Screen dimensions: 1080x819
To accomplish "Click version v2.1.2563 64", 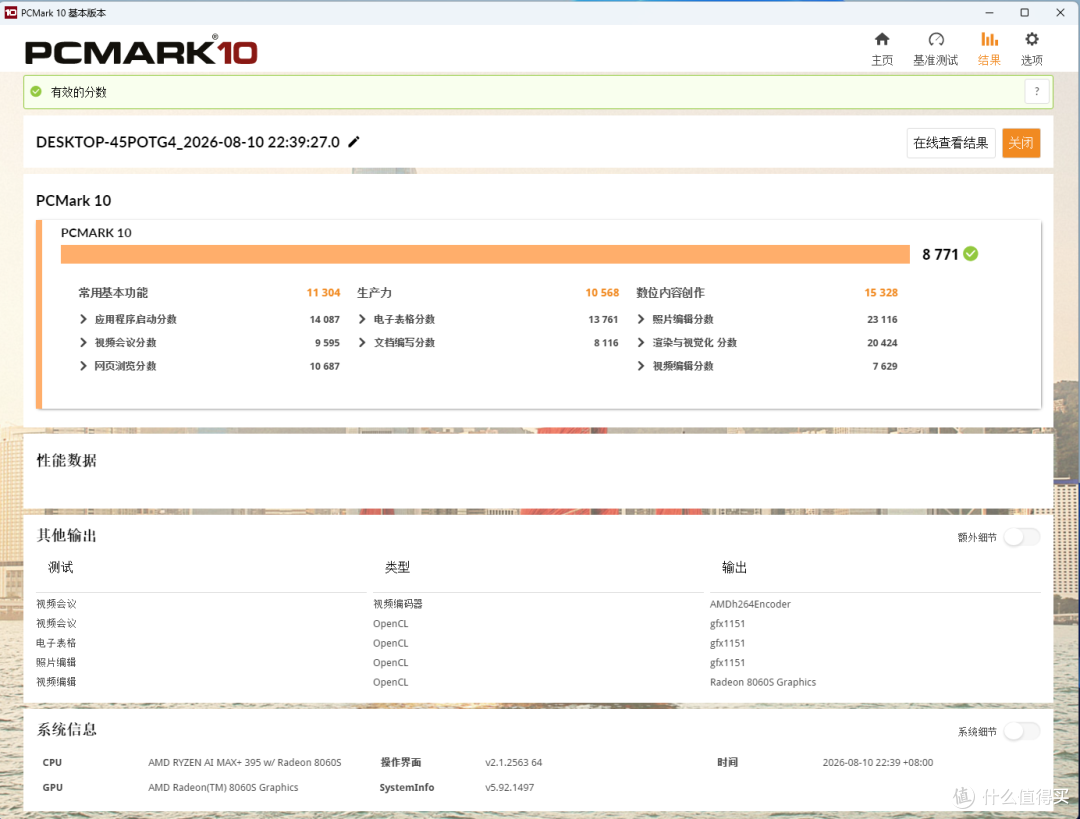I will [x=513, y=763].
